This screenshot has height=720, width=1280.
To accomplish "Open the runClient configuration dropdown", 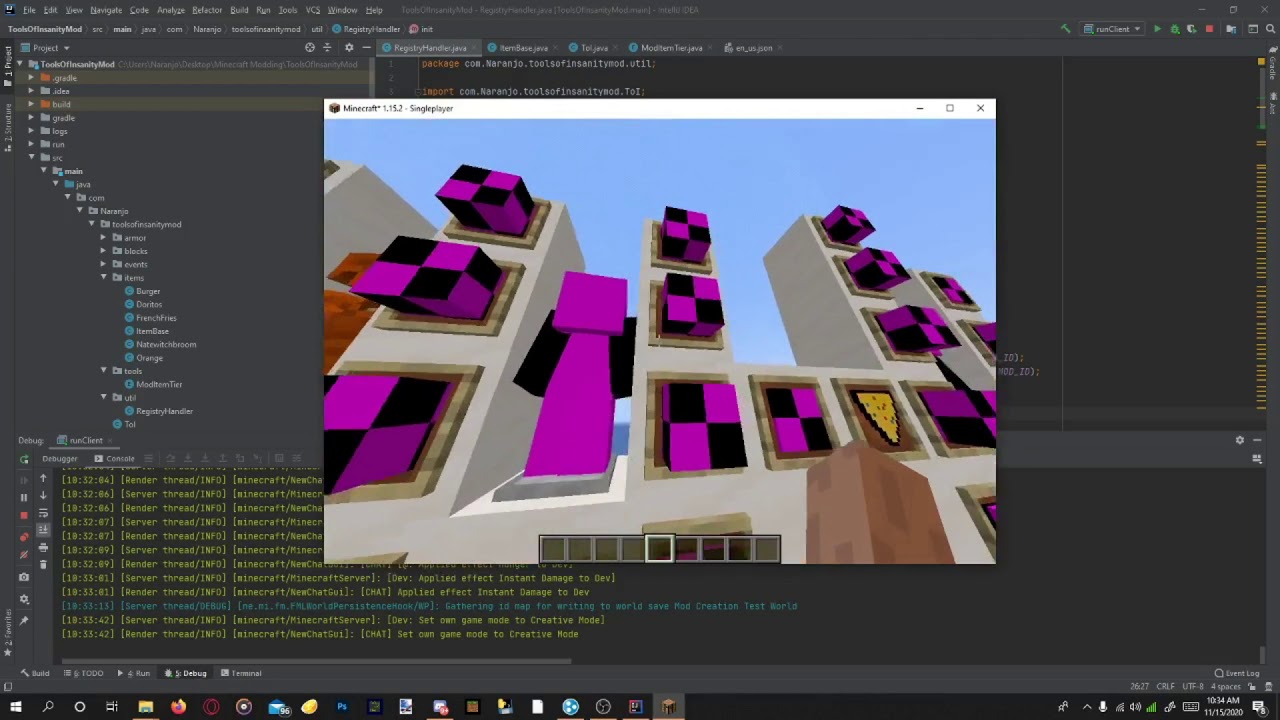I will (x=1111, y=29).
